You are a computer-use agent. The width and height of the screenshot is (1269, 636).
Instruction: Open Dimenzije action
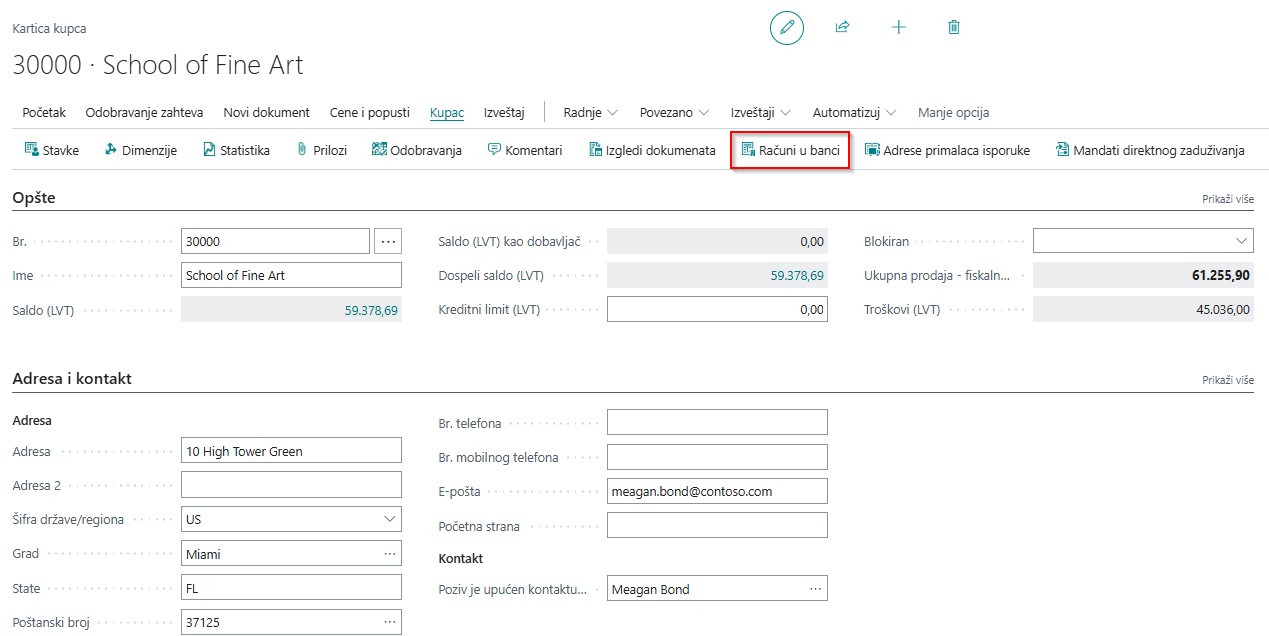pyautogui.click(x=140, y=151)
